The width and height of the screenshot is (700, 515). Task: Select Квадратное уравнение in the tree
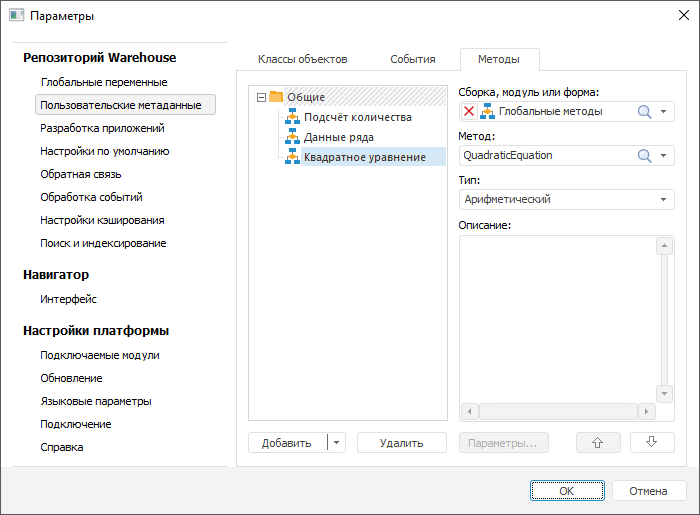point(364,157)
